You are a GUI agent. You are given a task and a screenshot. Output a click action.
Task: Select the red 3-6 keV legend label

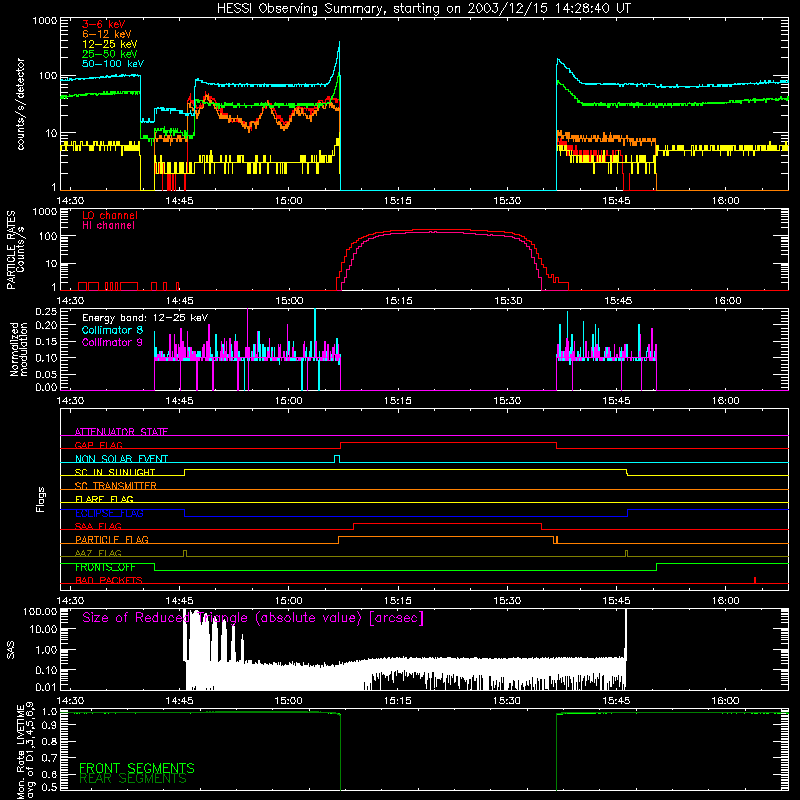click(x=104, y=24)
